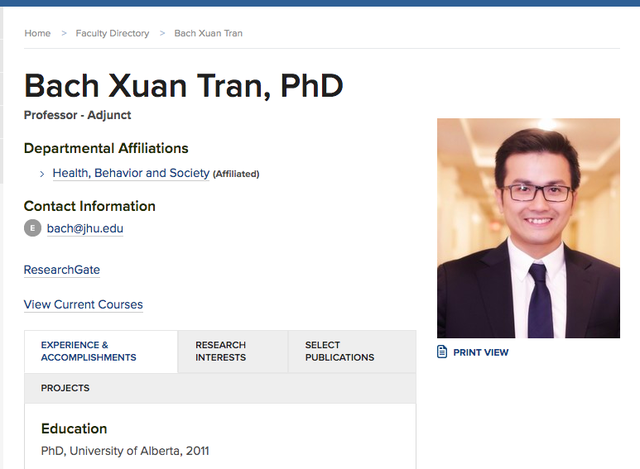Image resolution: width=640 pixels, height=469 pixels.
Task: Click the 'Professor - Adjunct' title text
Action: point(77,116)
